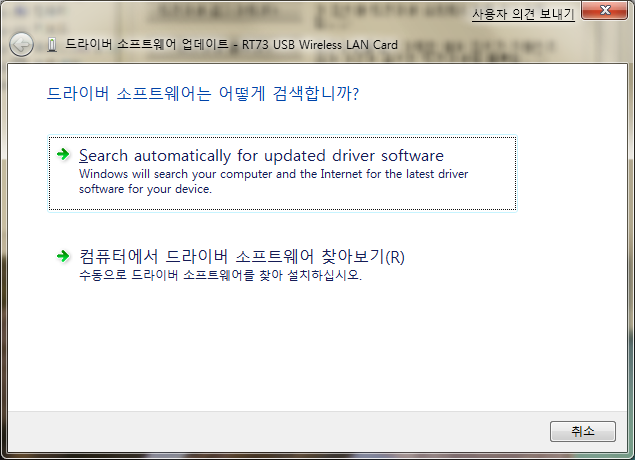
Task: Open the 사용자 의견 보내기 link
Action: point(523,14)
